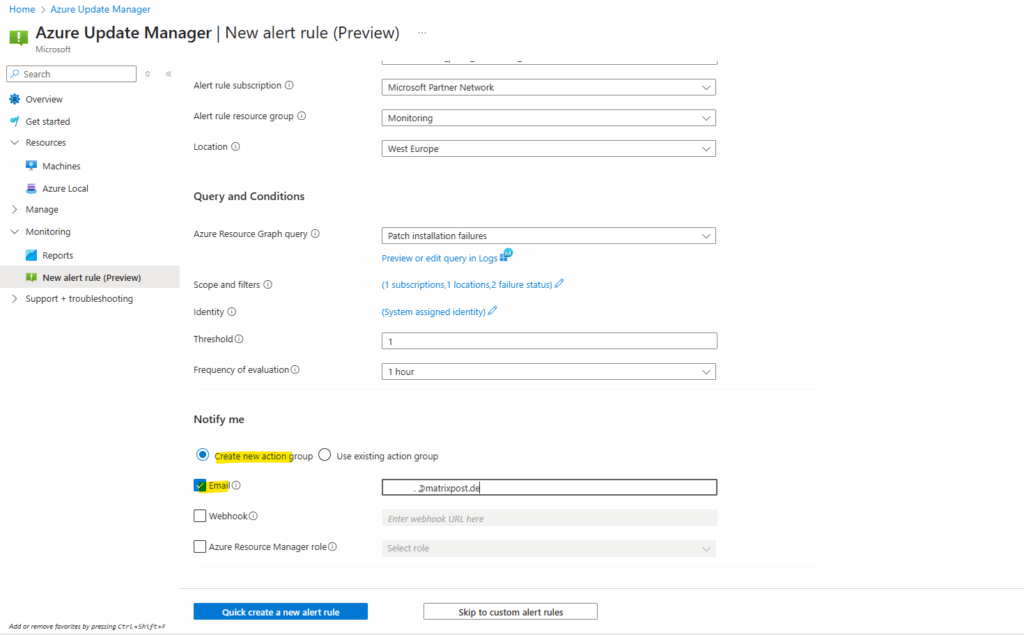
Task: Show info for Frequency of evaluation
Action: point(295,370)
